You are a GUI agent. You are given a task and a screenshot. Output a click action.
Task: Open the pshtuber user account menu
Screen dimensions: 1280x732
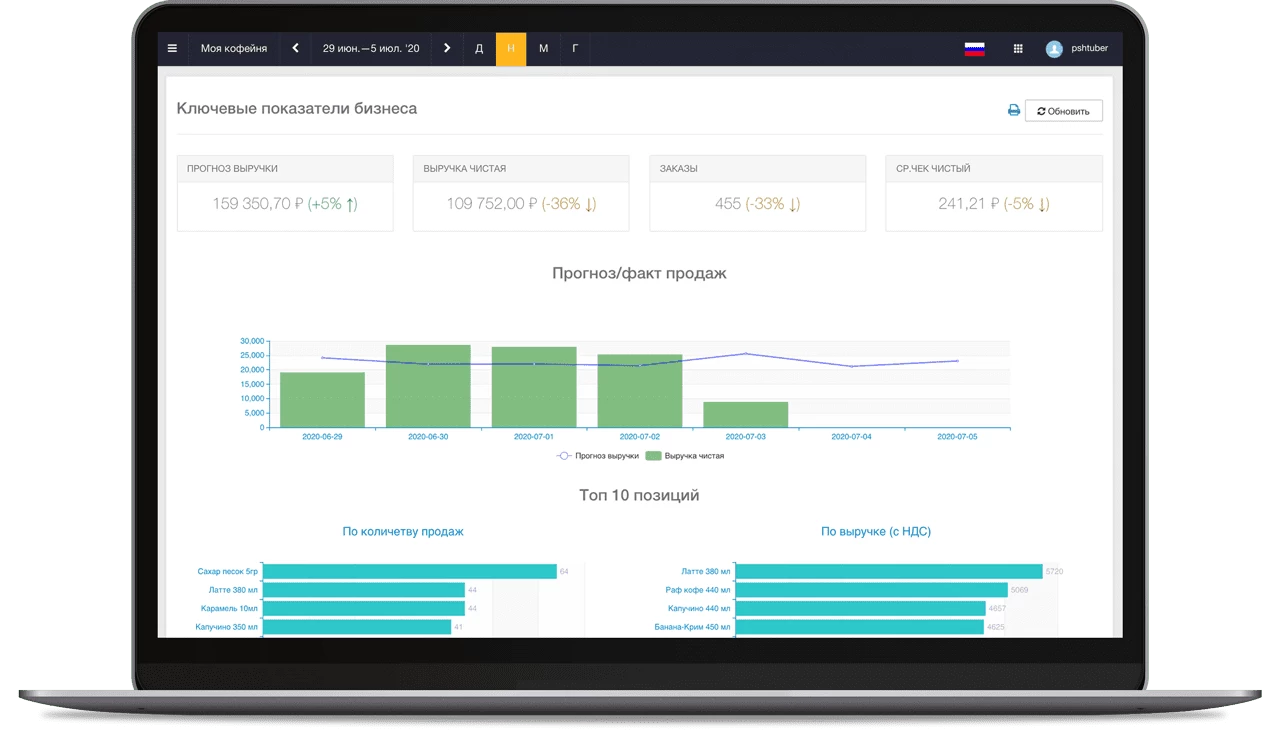1089,48
